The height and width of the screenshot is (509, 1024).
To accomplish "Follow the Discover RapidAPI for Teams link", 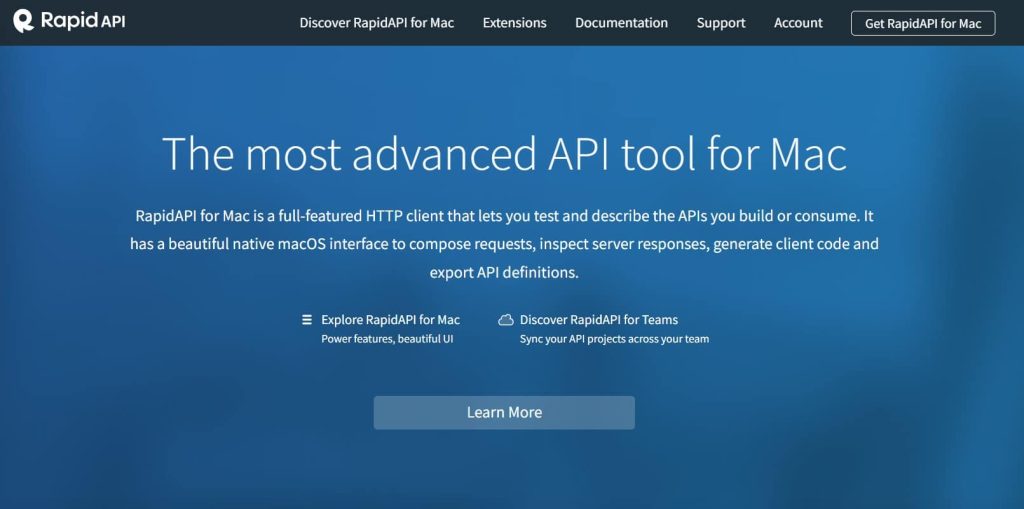I will coord(599,320).
